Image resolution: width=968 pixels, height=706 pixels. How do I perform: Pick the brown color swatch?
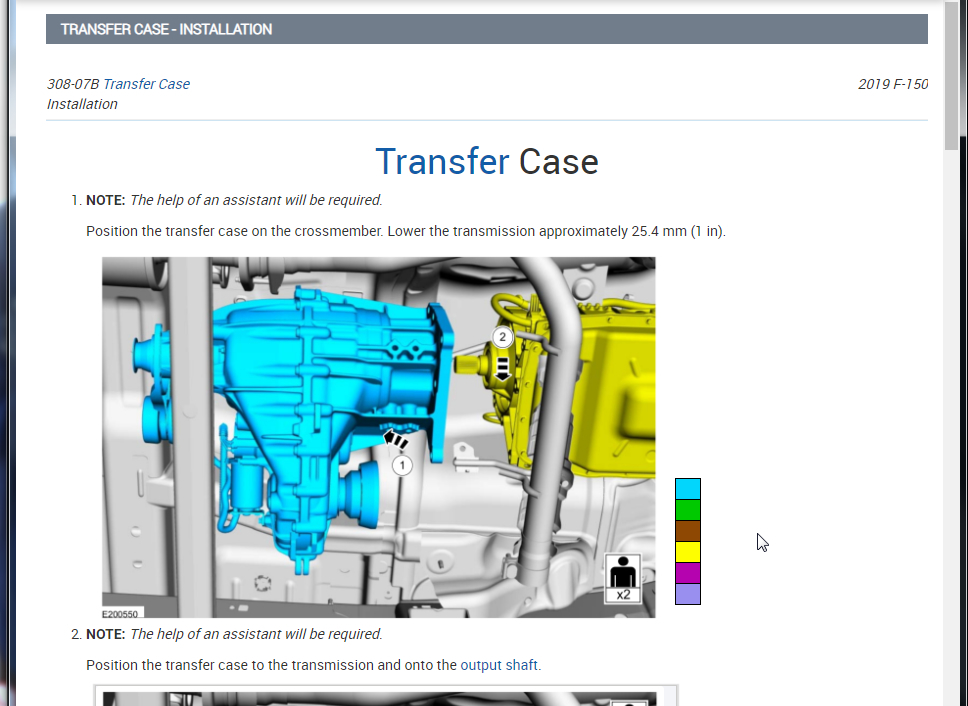click(688, 531)
